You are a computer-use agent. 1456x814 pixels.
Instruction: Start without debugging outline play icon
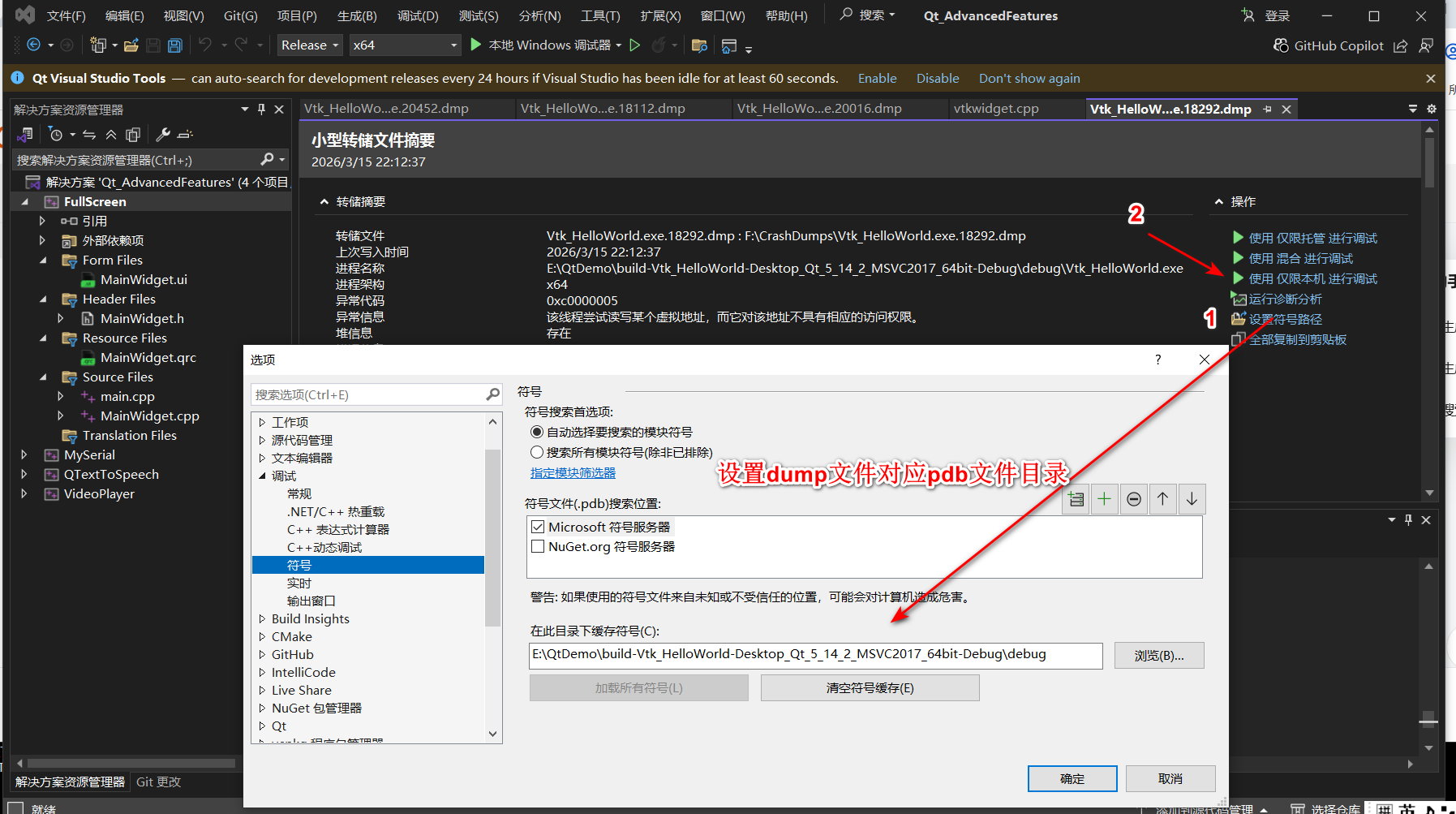coord(635,45)
